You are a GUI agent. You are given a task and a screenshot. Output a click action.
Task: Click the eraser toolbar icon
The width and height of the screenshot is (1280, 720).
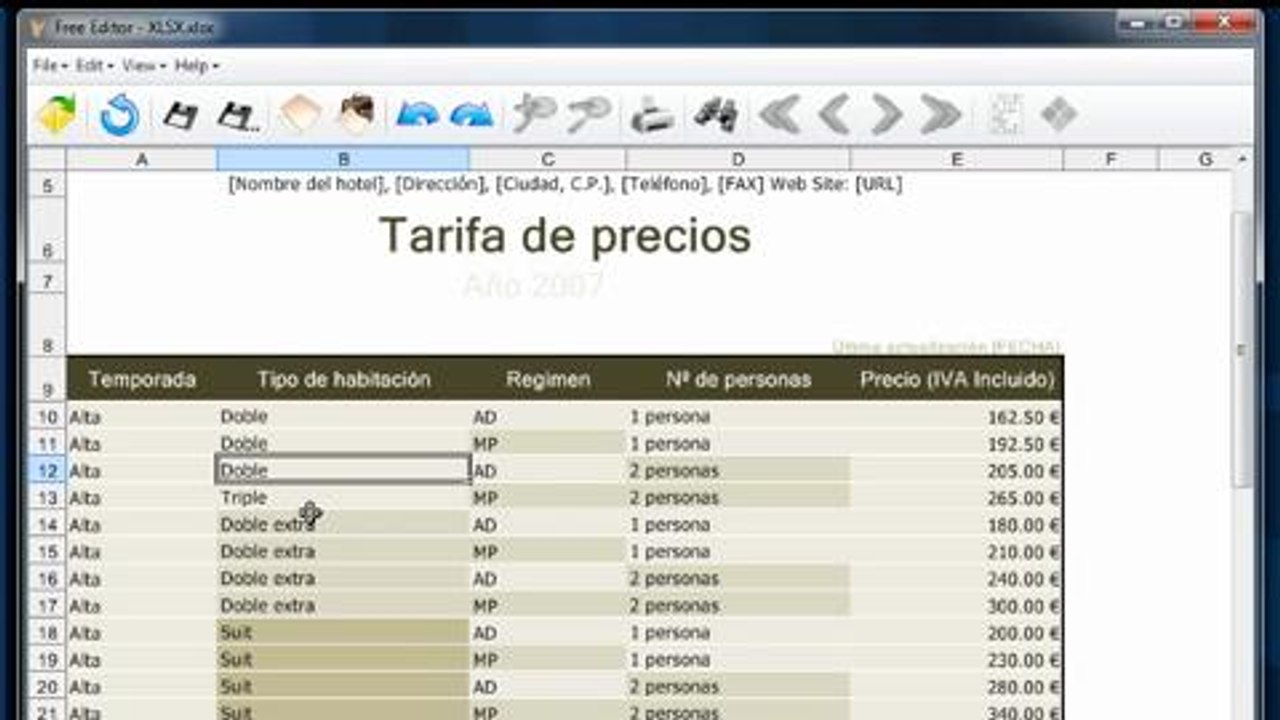click(x=299, y=115)
